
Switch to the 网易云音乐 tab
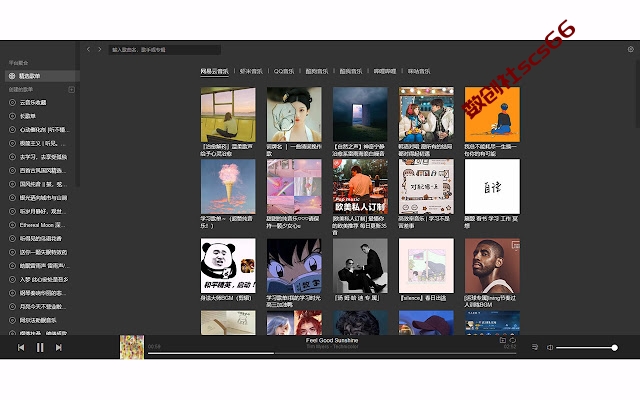214,71
